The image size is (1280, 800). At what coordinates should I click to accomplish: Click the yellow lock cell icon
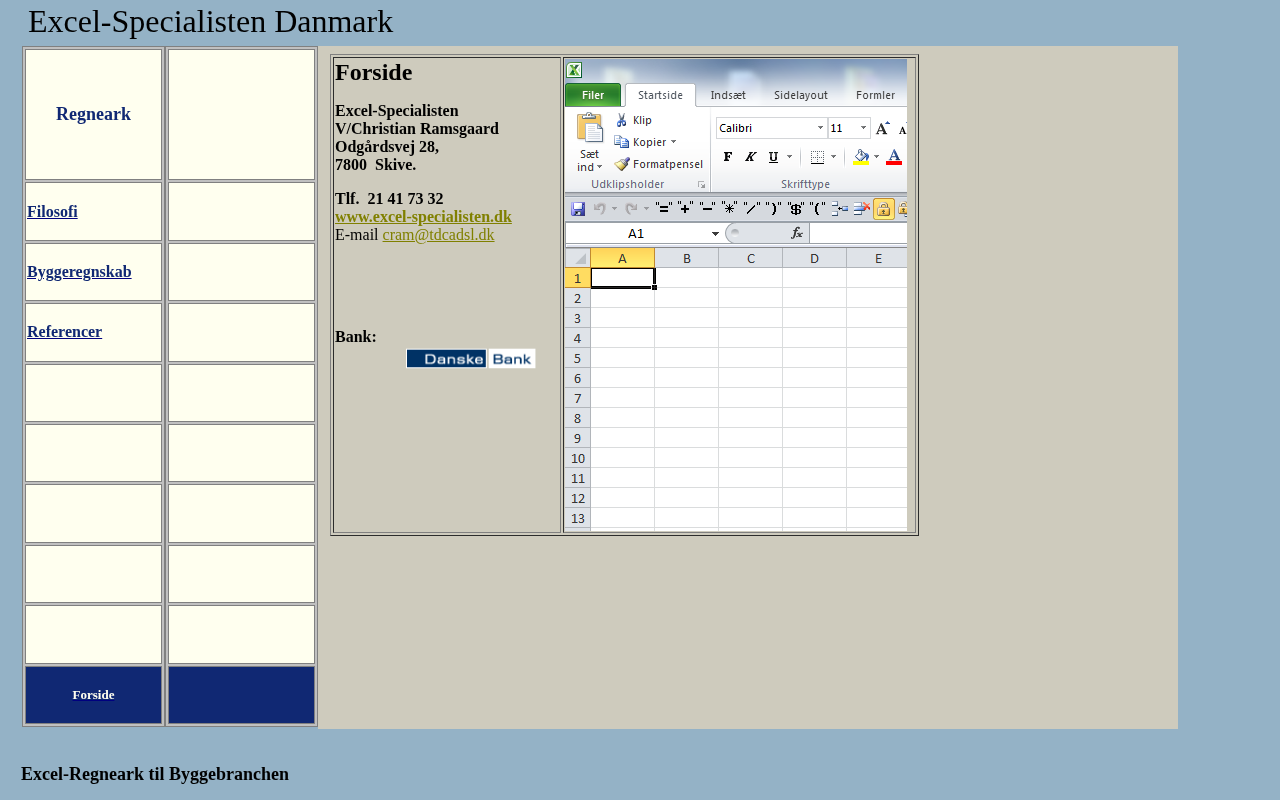point(883,208)
